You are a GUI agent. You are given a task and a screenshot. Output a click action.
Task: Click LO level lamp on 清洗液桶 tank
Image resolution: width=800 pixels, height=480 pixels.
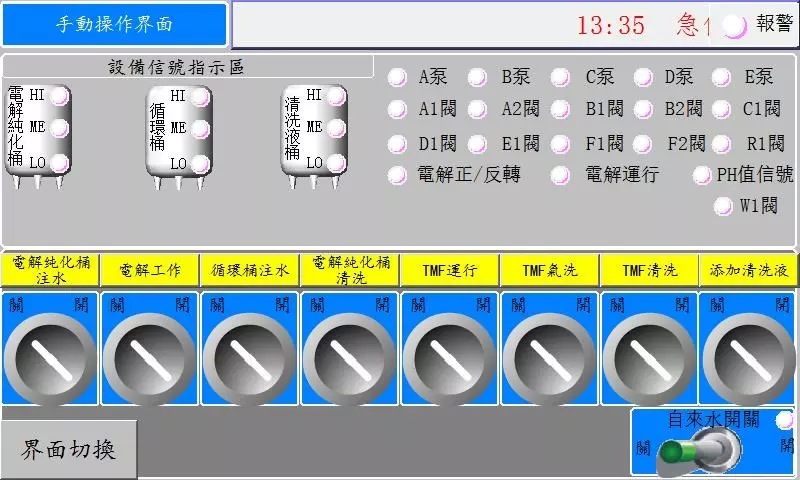point(336,163)
